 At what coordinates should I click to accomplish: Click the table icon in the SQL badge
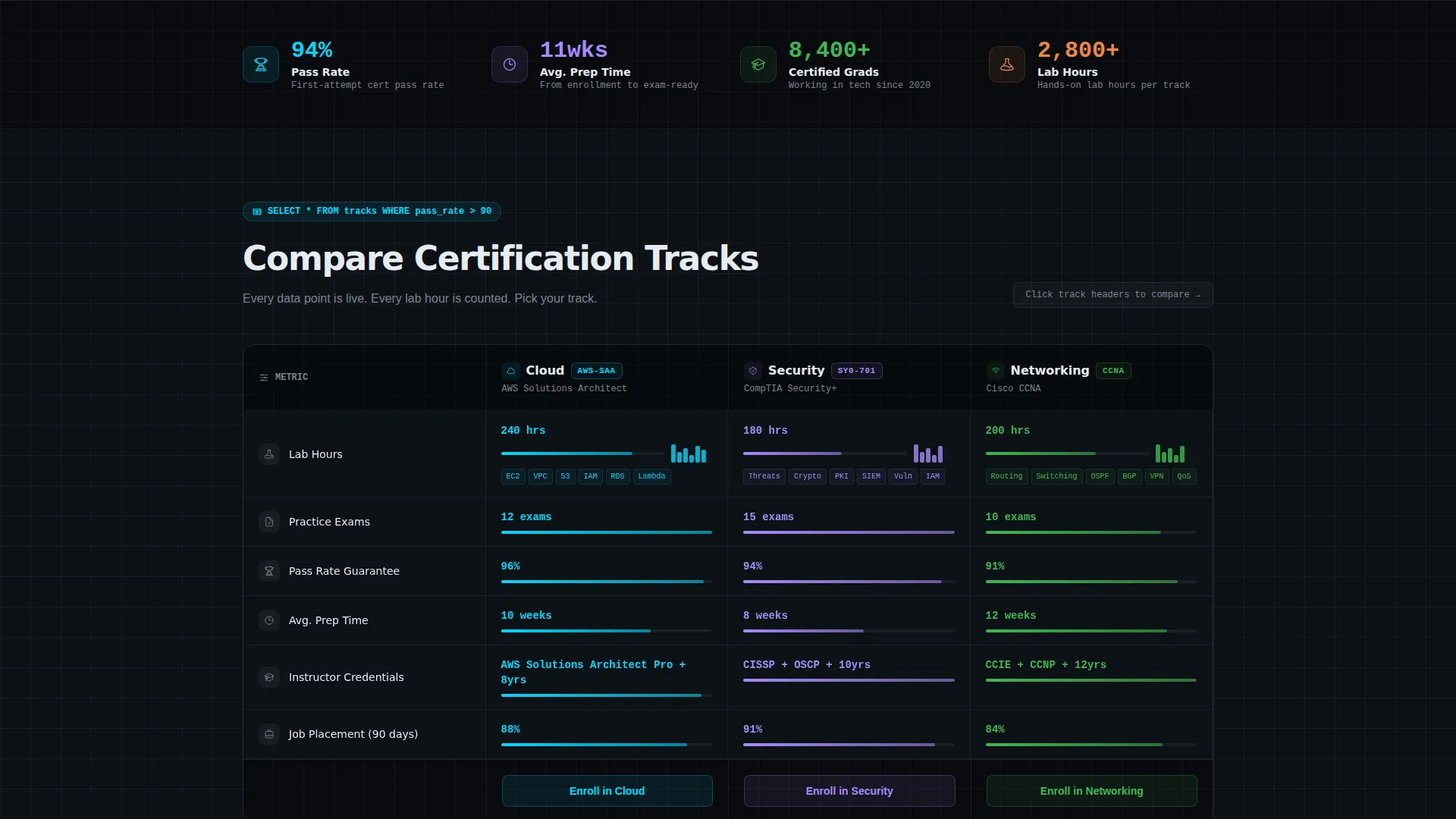coord(257,212)
